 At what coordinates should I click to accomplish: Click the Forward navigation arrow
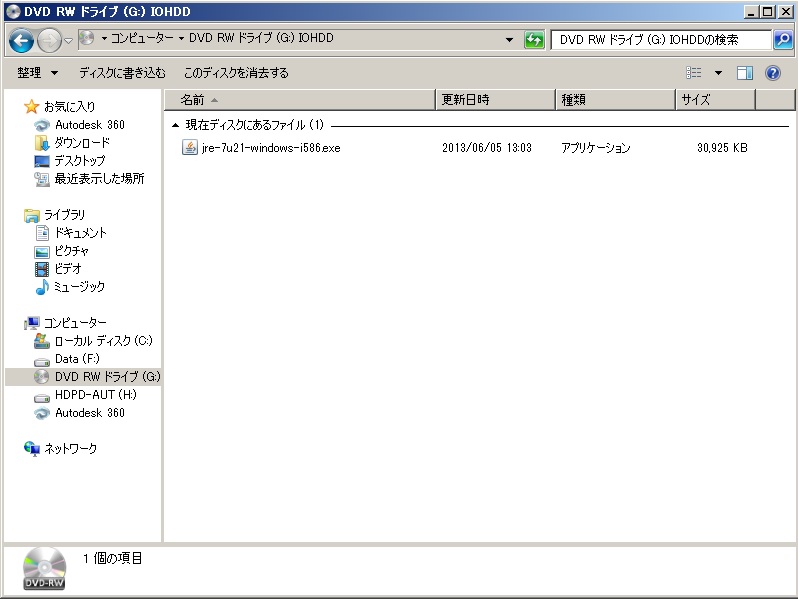[49, 40]
